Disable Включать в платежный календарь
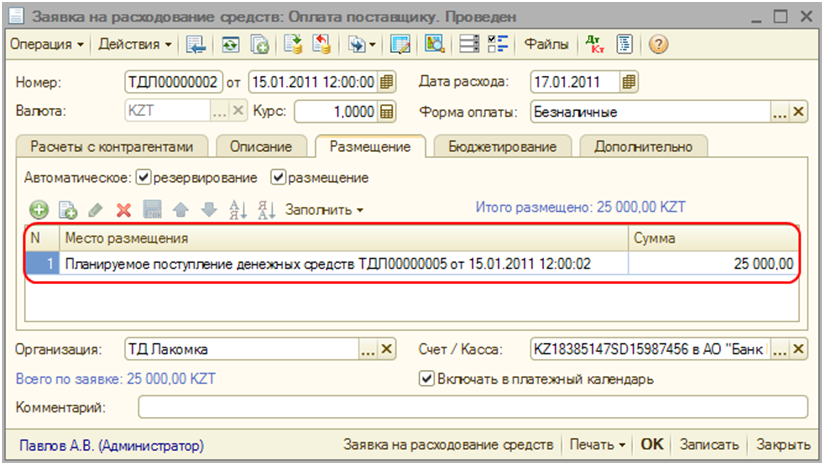Screen dimensions: 824x465 tap(427, 379)
